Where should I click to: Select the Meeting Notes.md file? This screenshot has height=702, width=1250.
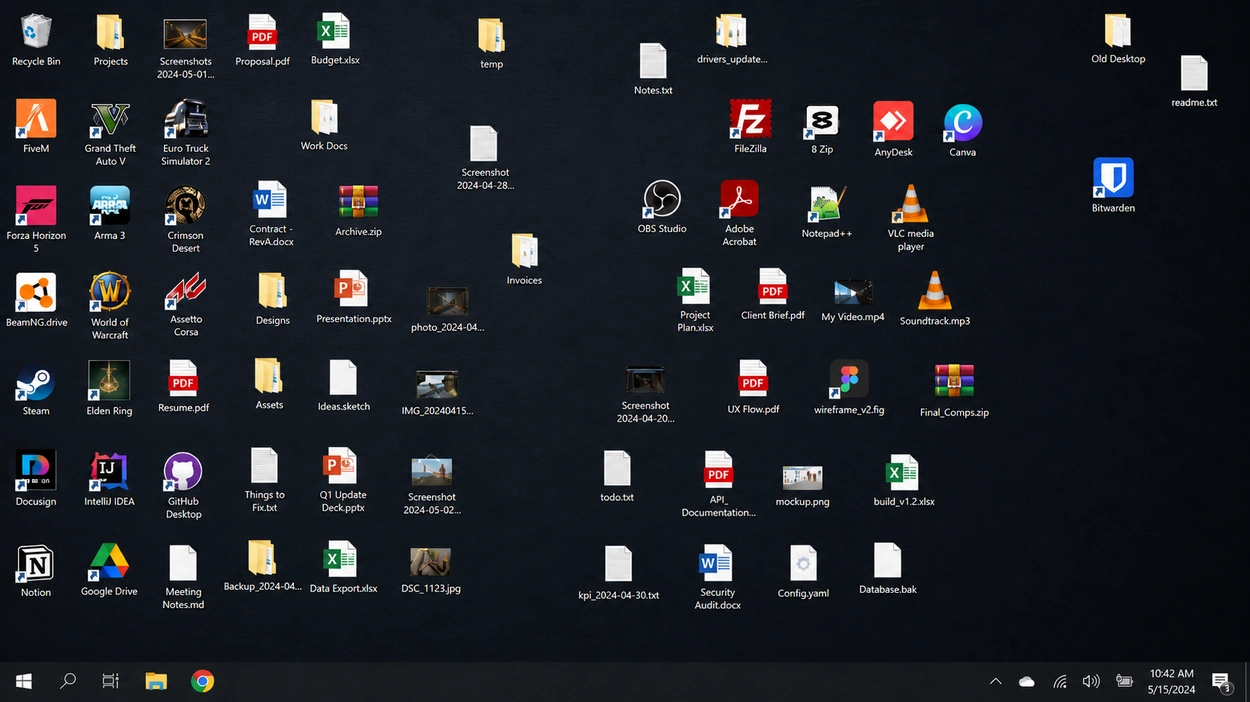pos(183,564)
